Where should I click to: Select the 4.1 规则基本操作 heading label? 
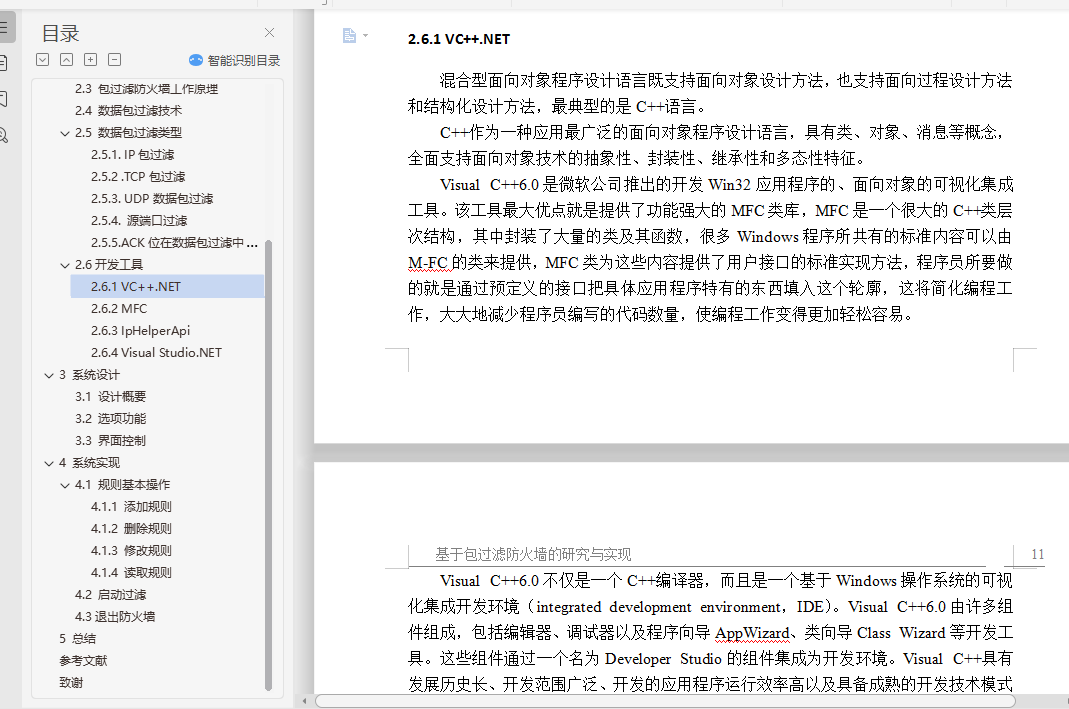point(123,485)
